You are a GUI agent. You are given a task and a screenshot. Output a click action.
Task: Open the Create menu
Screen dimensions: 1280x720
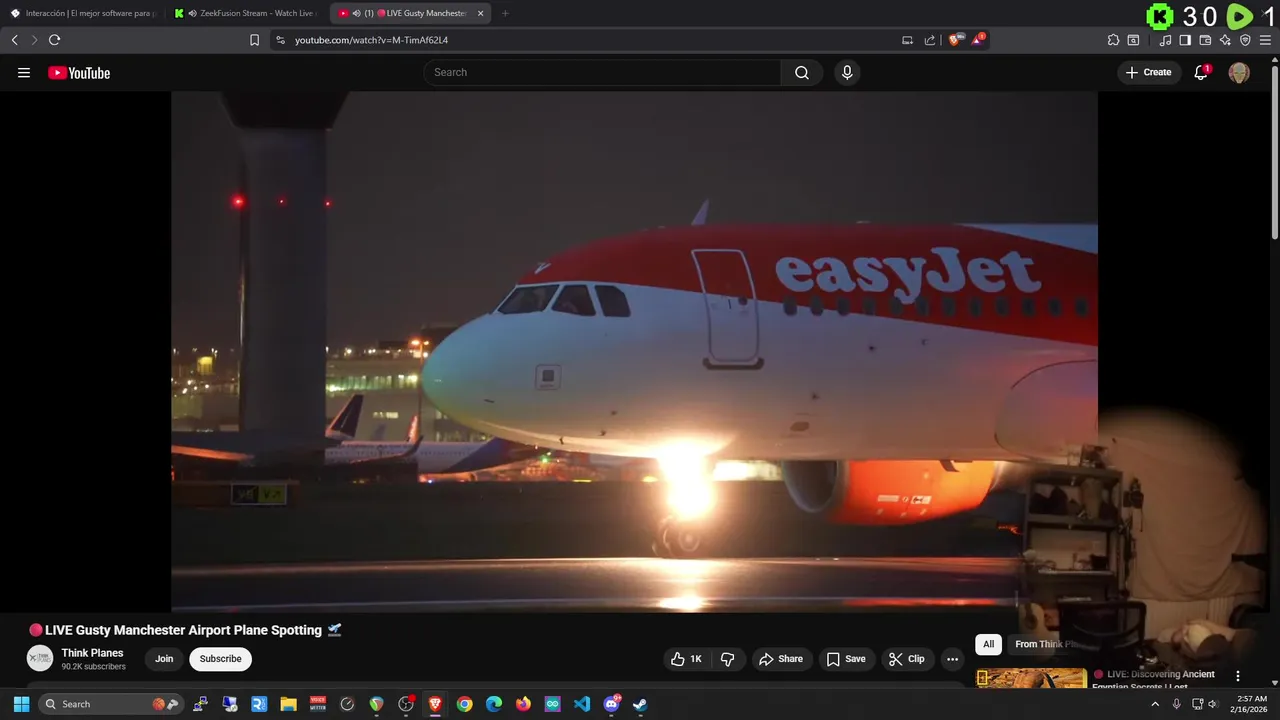[x=1148, y=72]
